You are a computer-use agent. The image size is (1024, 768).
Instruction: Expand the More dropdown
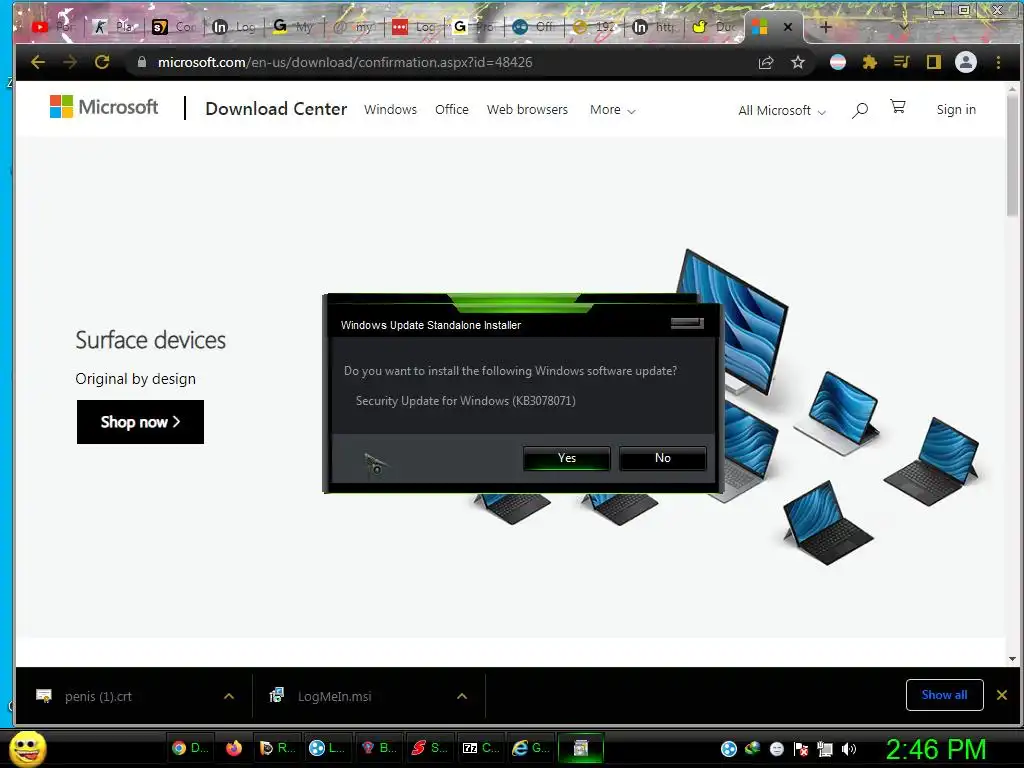[x=613, y=110]
